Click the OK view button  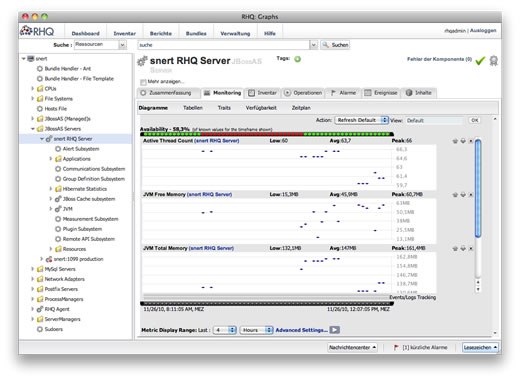coord(475,120)
